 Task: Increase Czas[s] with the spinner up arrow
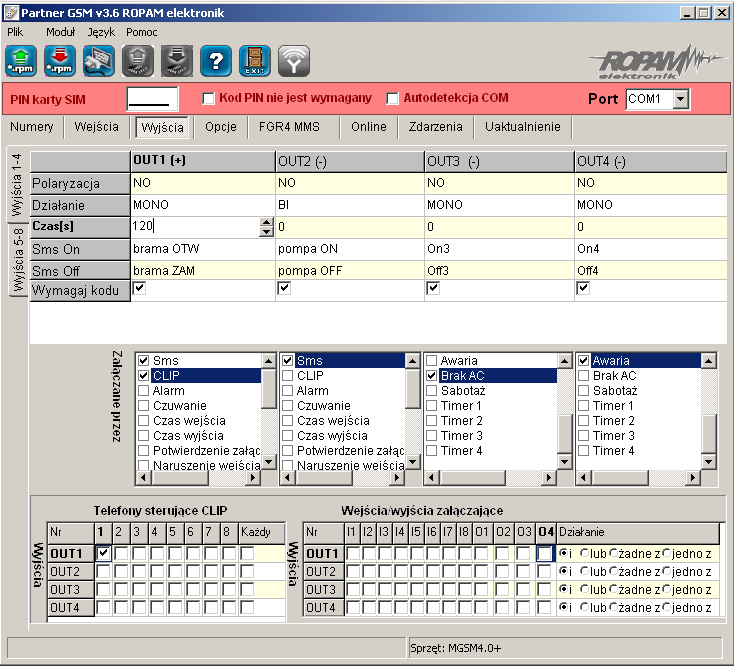point(266,222)
